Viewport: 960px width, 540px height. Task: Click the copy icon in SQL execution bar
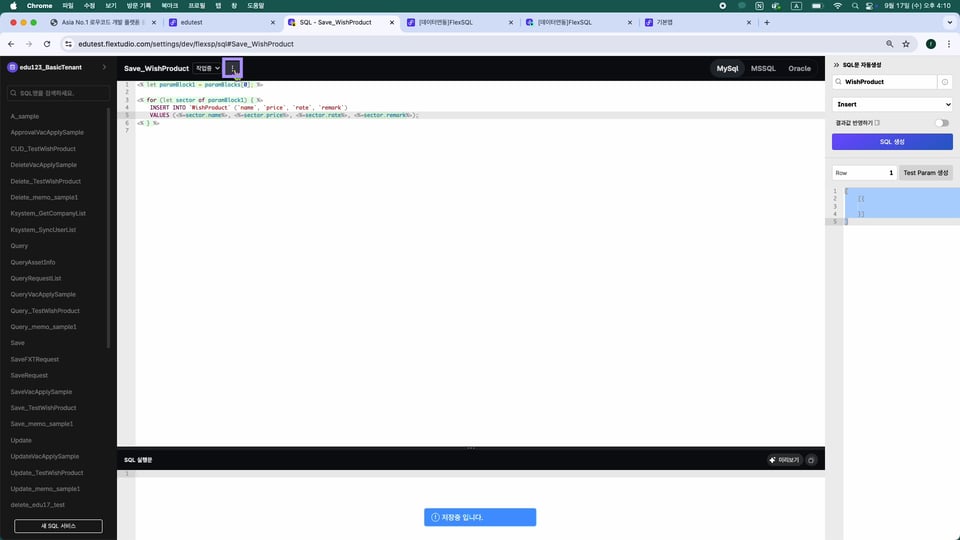tap(811, 460)
